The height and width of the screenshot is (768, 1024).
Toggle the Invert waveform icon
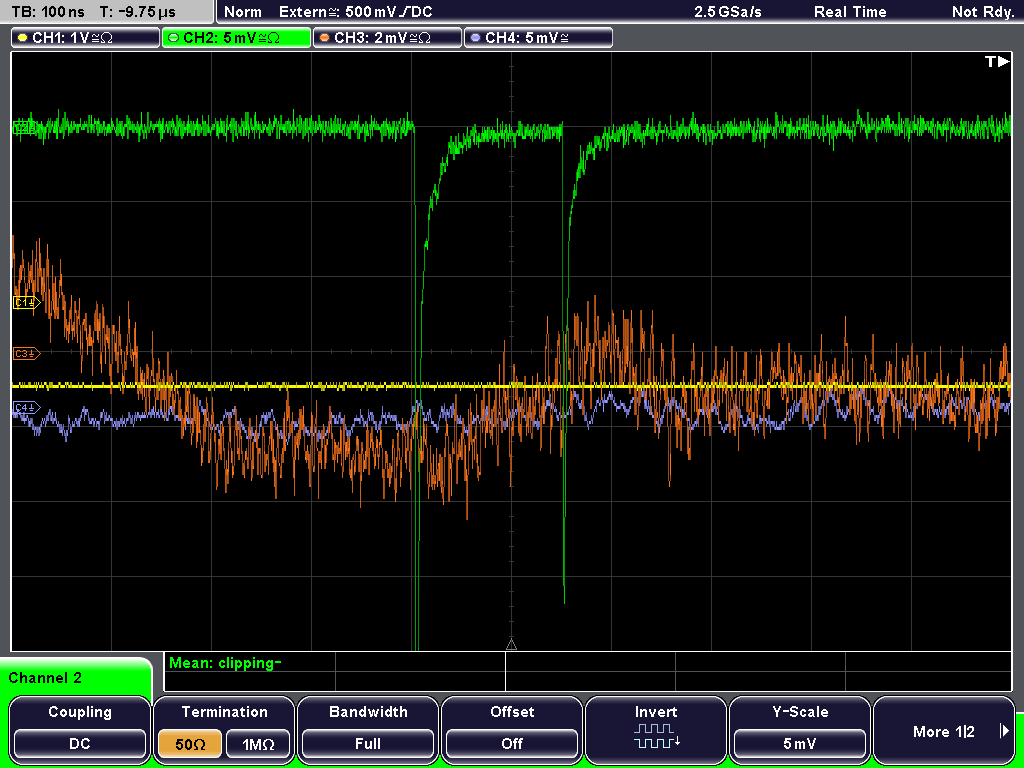pyautogui.click(x=656, y=735)
